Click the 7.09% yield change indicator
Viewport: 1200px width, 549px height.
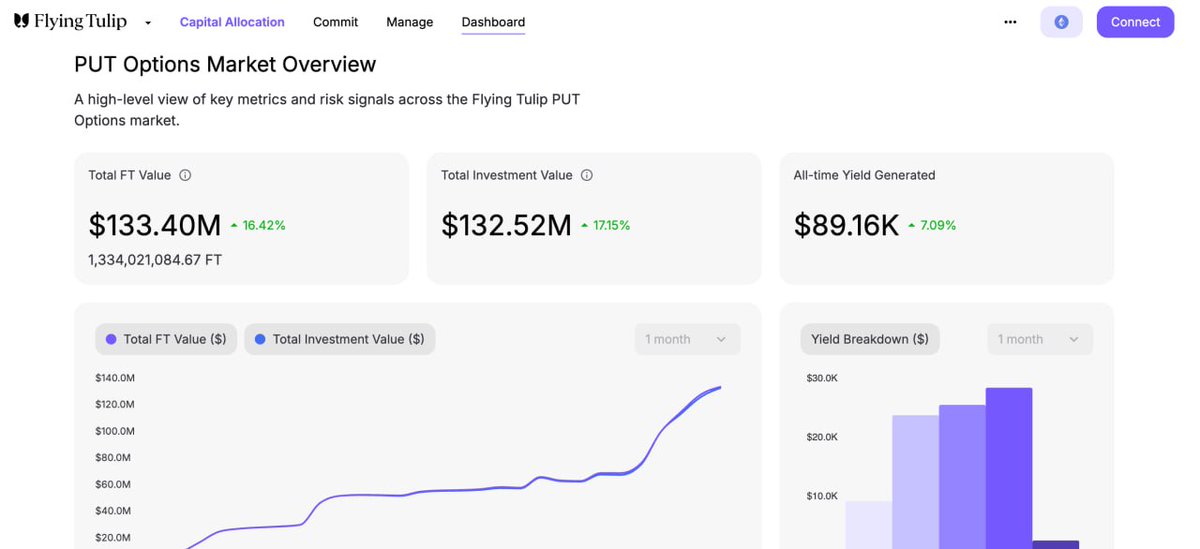coord(932,225)
